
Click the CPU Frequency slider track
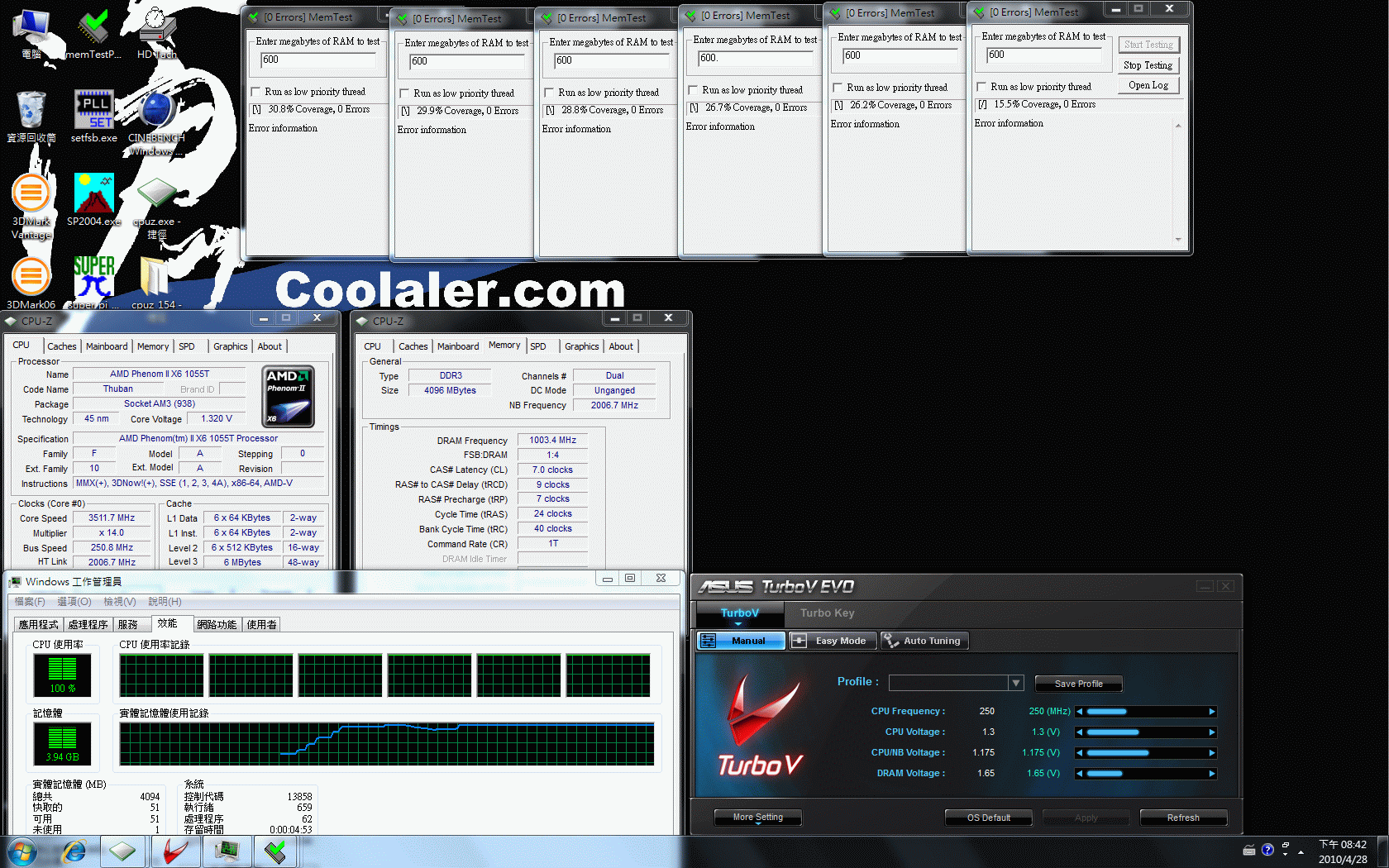[1146, 712]
